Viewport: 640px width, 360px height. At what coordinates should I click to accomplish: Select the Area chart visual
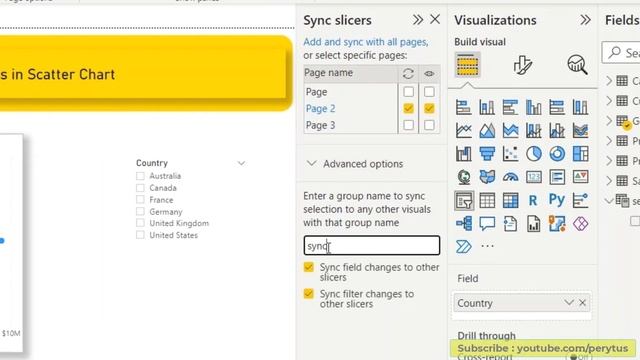[x=487, y=131]
